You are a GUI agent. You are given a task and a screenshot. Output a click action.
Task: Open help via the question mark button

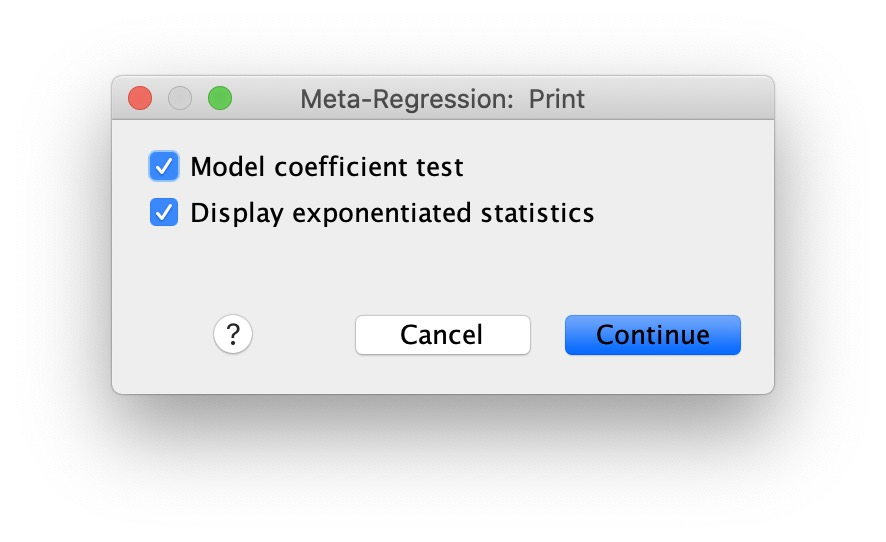tap(233, 334)
